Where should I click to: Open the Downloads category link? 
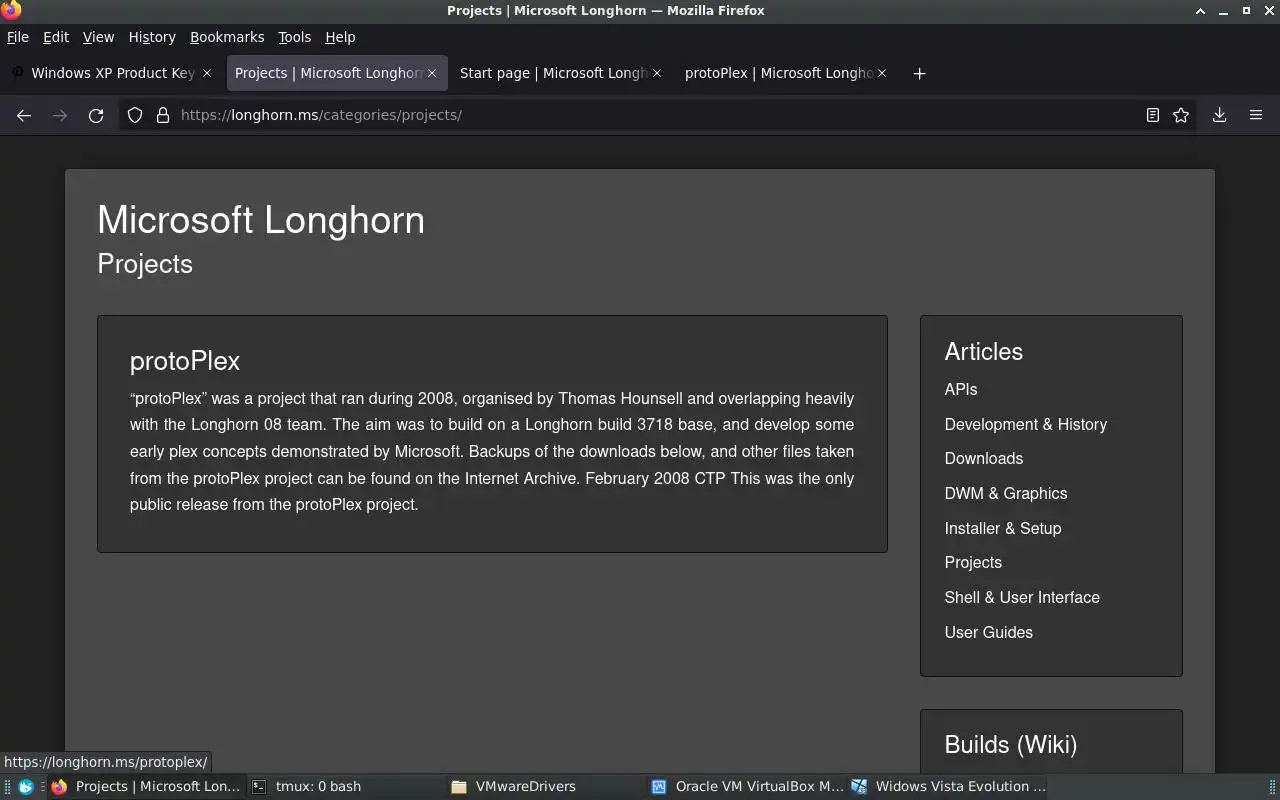(984, 458)
